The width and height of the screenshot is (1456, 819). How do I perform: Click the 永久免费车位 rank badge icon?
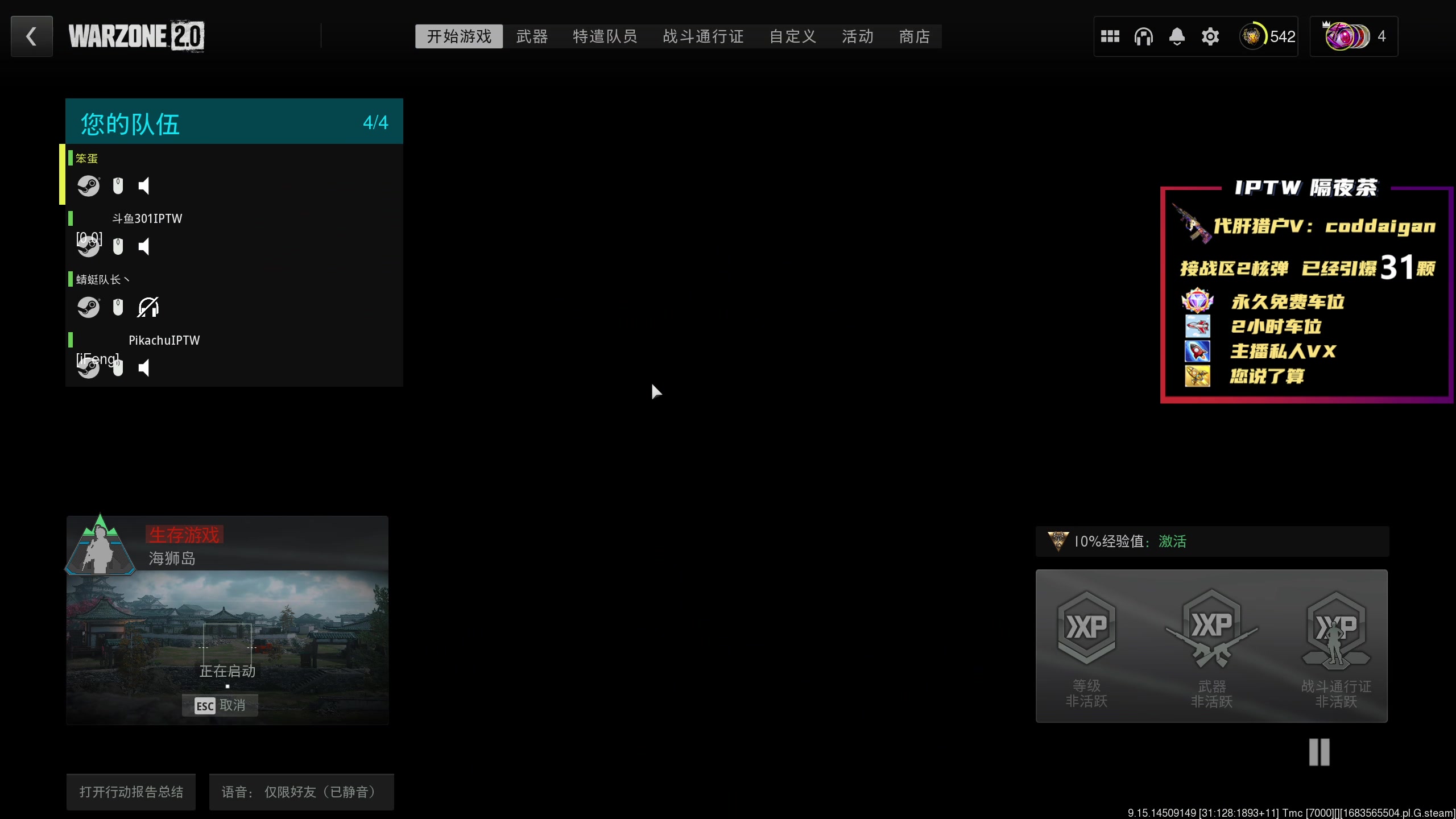pos(1197,301)
